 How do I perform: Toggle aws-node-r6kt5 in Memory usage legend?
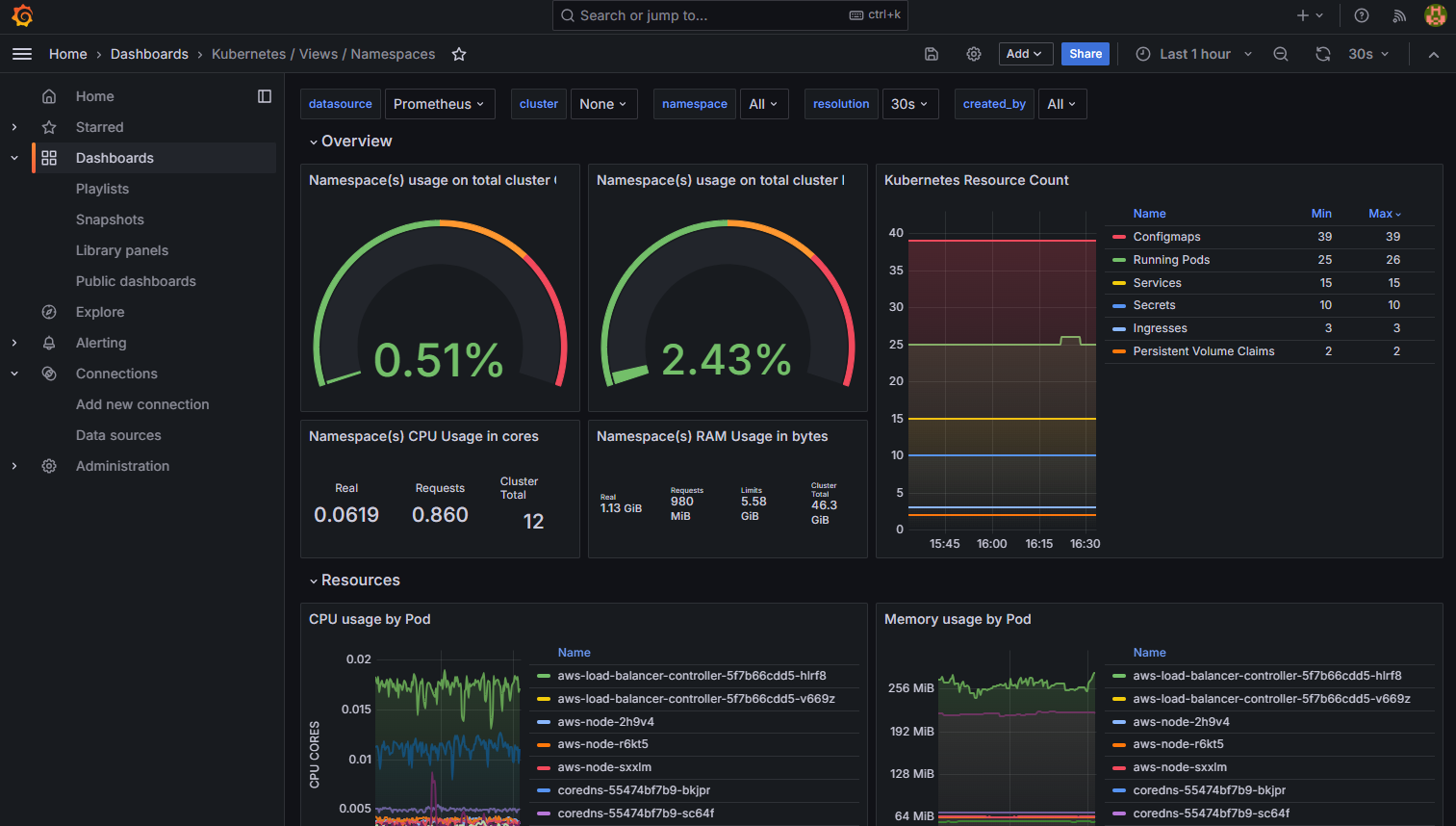1178,744
